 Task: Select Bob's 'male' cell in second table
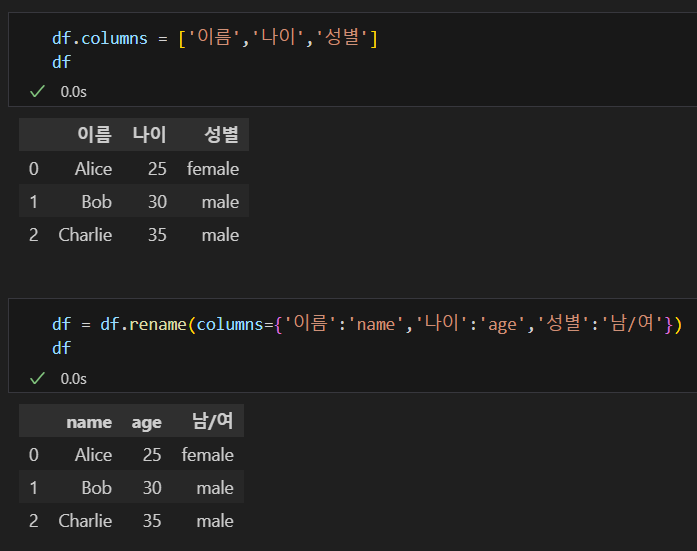tap(215, 488)
